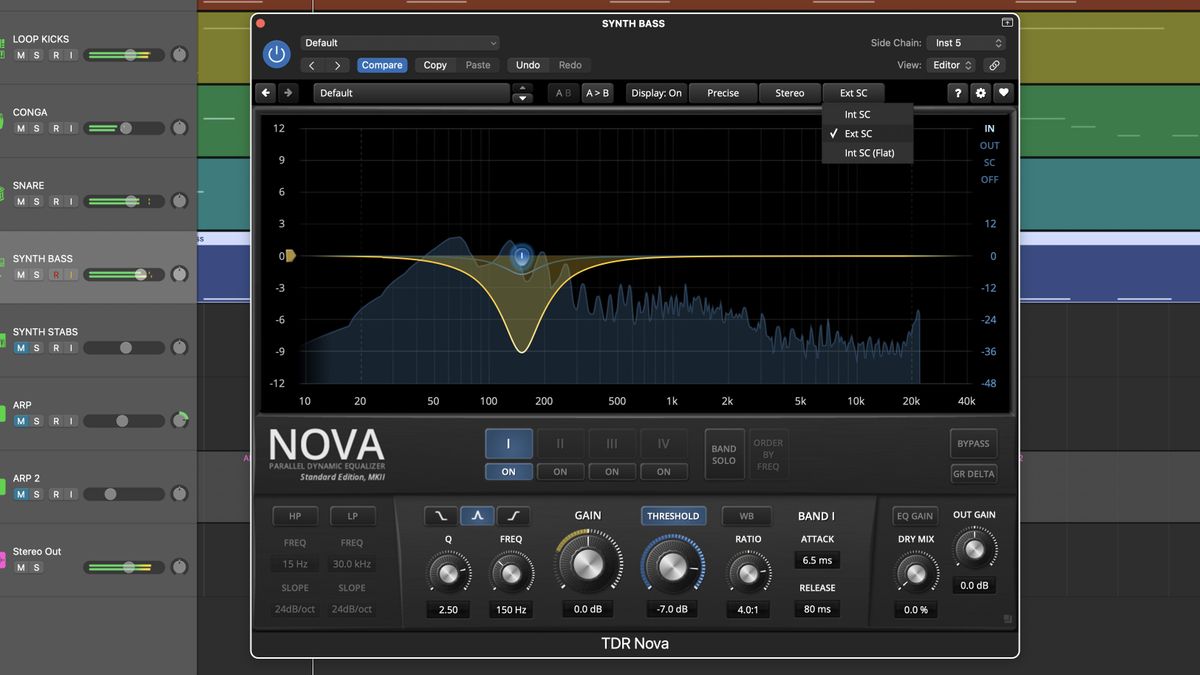
Task: Mute the LOOP KICKS track
Action: 21,55
